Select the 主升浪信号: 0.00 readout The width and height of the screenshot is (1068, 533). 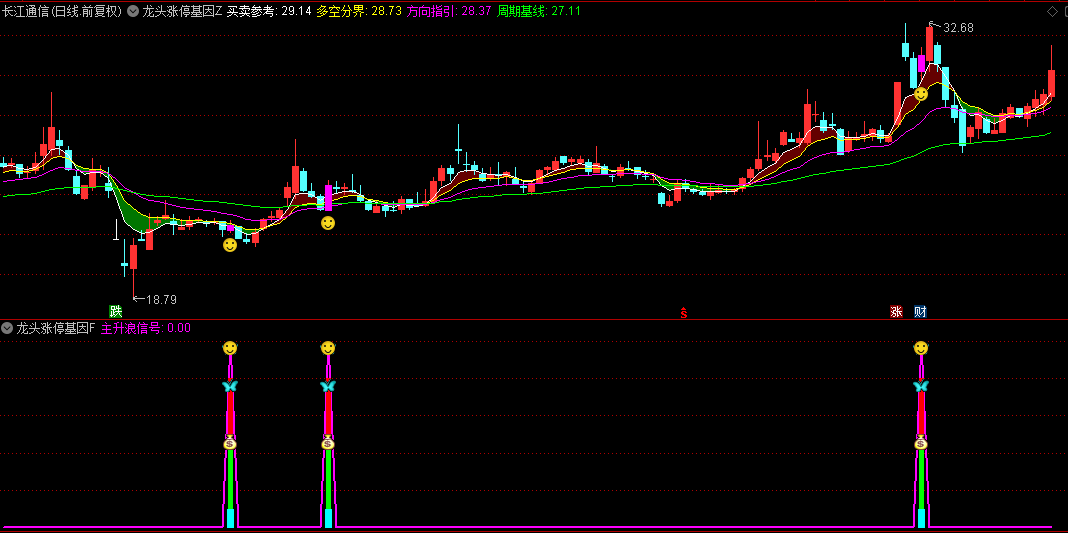click(146, 328)
